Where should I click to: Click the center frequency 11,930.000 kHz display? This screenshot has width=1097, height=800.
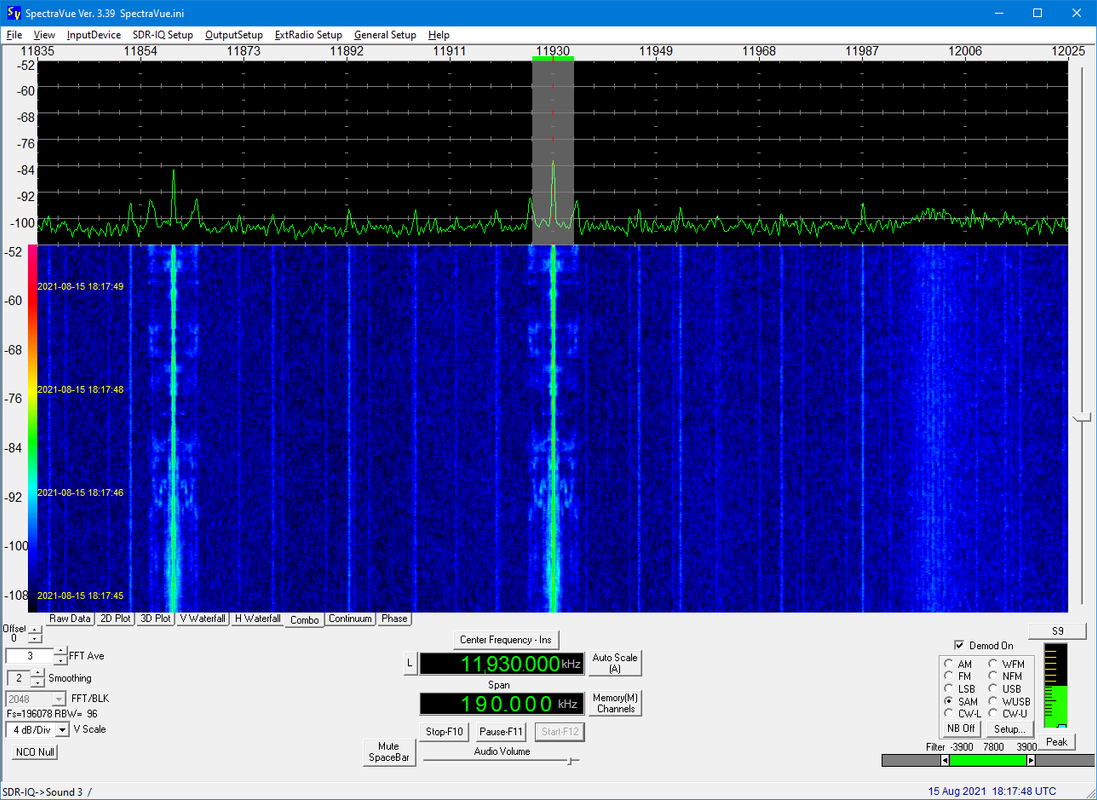502,664
